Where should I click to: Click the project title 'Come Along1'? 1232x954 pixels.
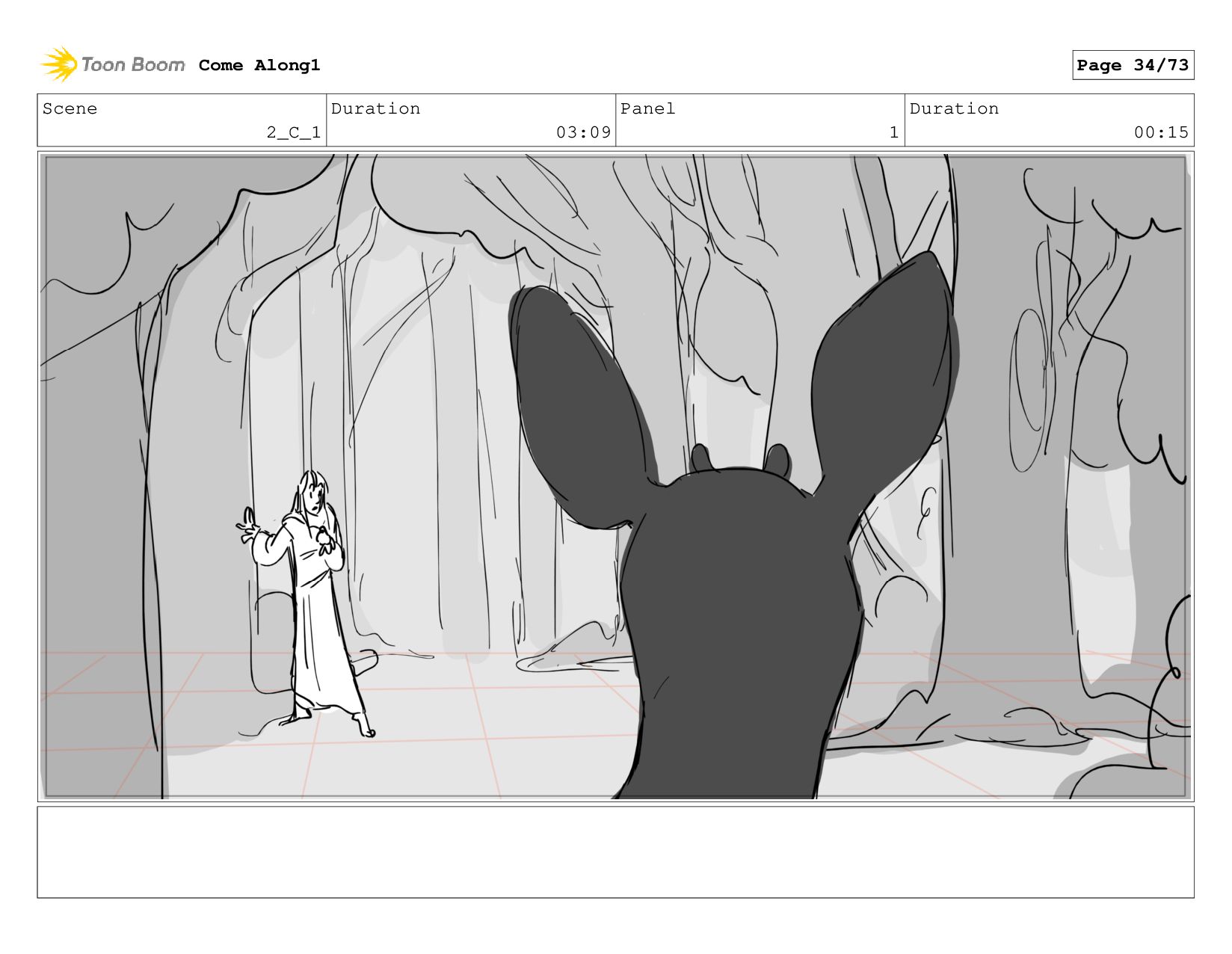[x=259, y=65]
